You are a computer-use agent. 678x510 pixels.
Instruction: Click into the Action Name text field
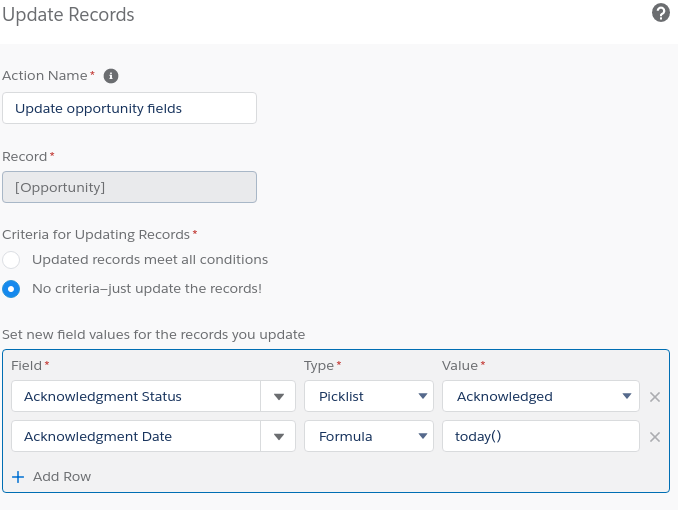click(x=129, y=108)
